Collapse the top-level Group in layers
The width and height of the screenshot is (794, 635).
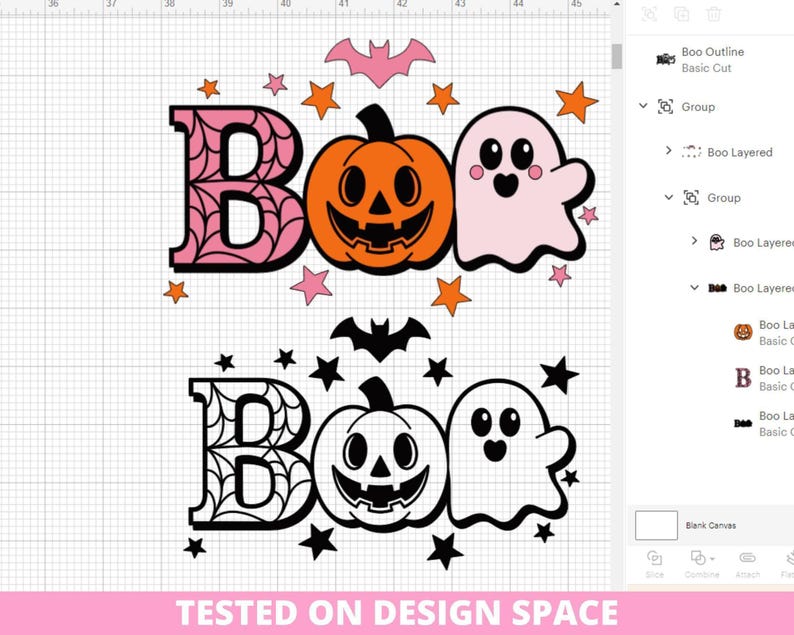pyautogui.click(x=643, y=106)
